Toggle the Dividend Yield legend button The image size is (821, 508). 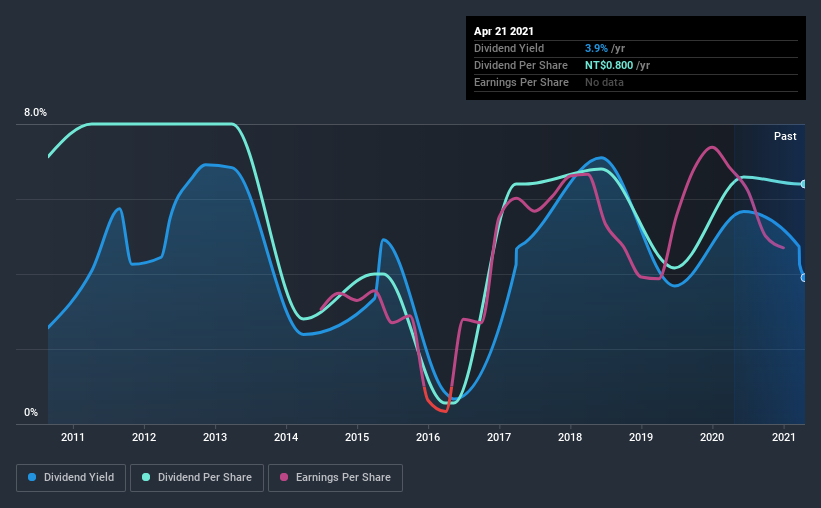pyautogui.click(x=71, y=478)
